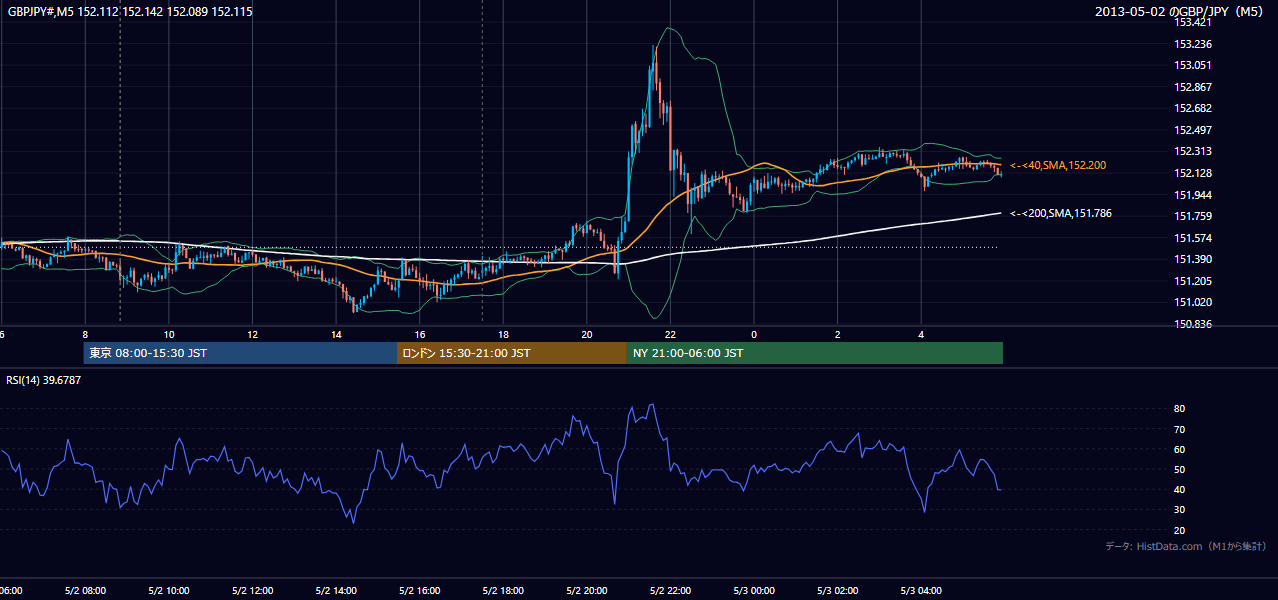The image size is (1278, 600).
Task: Click the 2013-05-02 GBP/JPY (M5) heading
Action: [1181, 11]
